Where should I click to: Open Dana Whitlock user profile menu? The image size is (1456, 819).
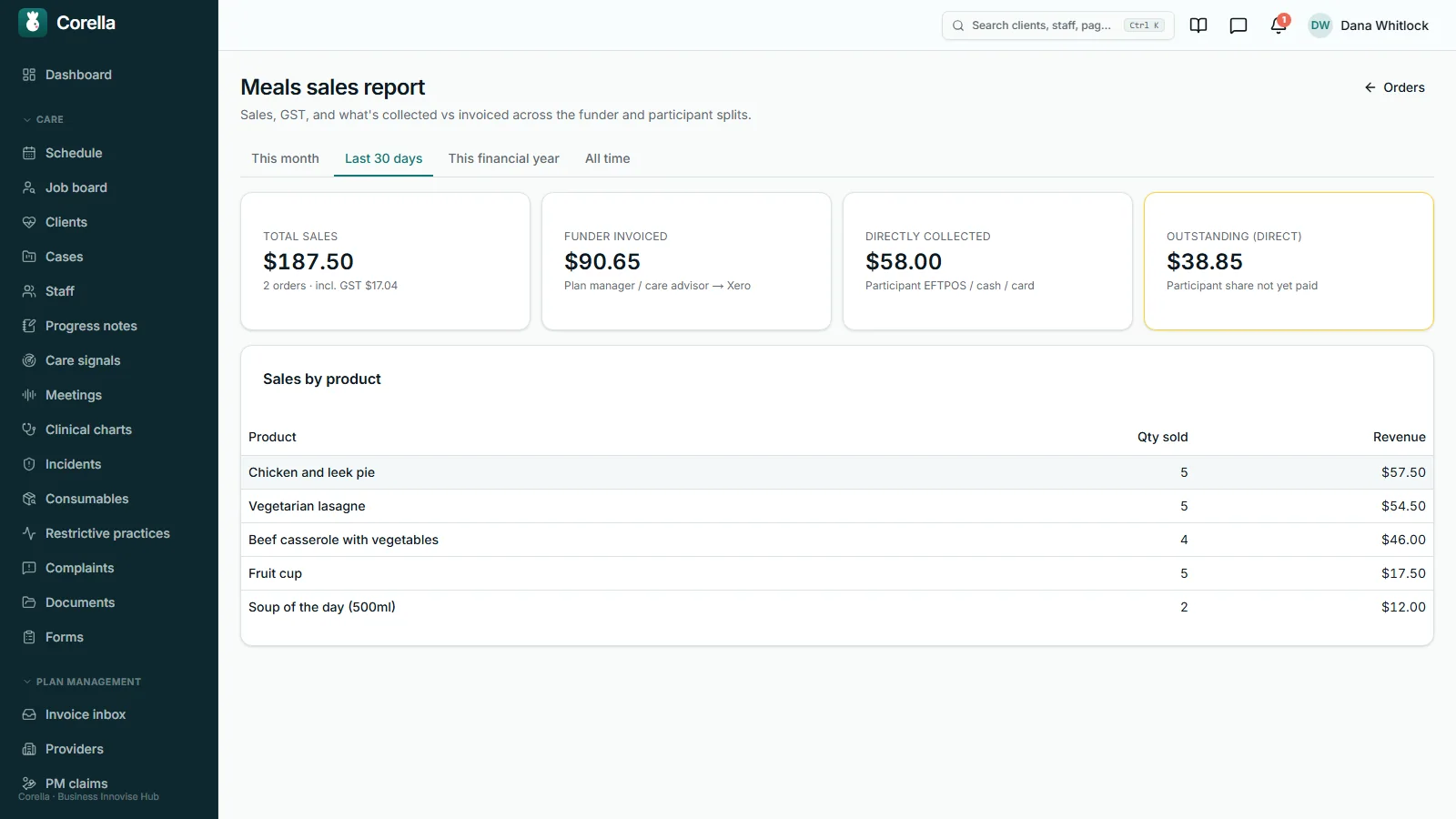(x=1368, y=25)
